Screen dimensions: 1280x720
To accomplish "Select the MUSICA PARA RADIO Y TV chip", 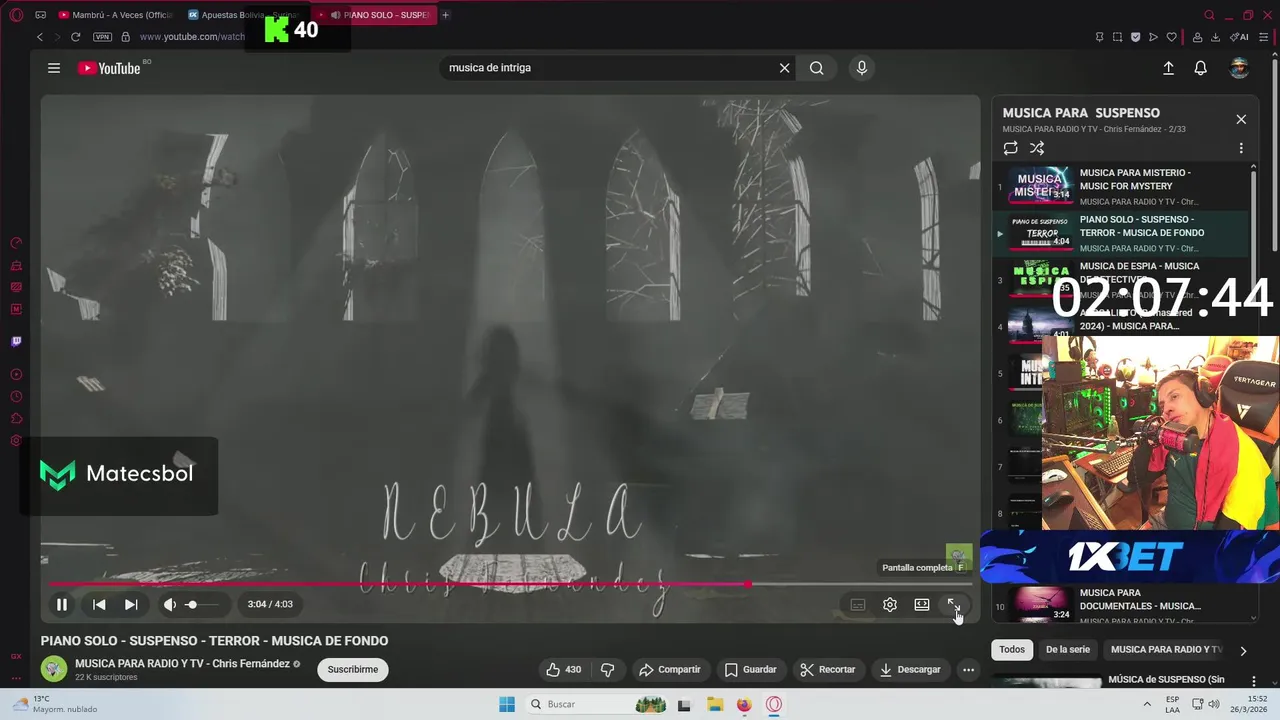I will pos(1166,650).
